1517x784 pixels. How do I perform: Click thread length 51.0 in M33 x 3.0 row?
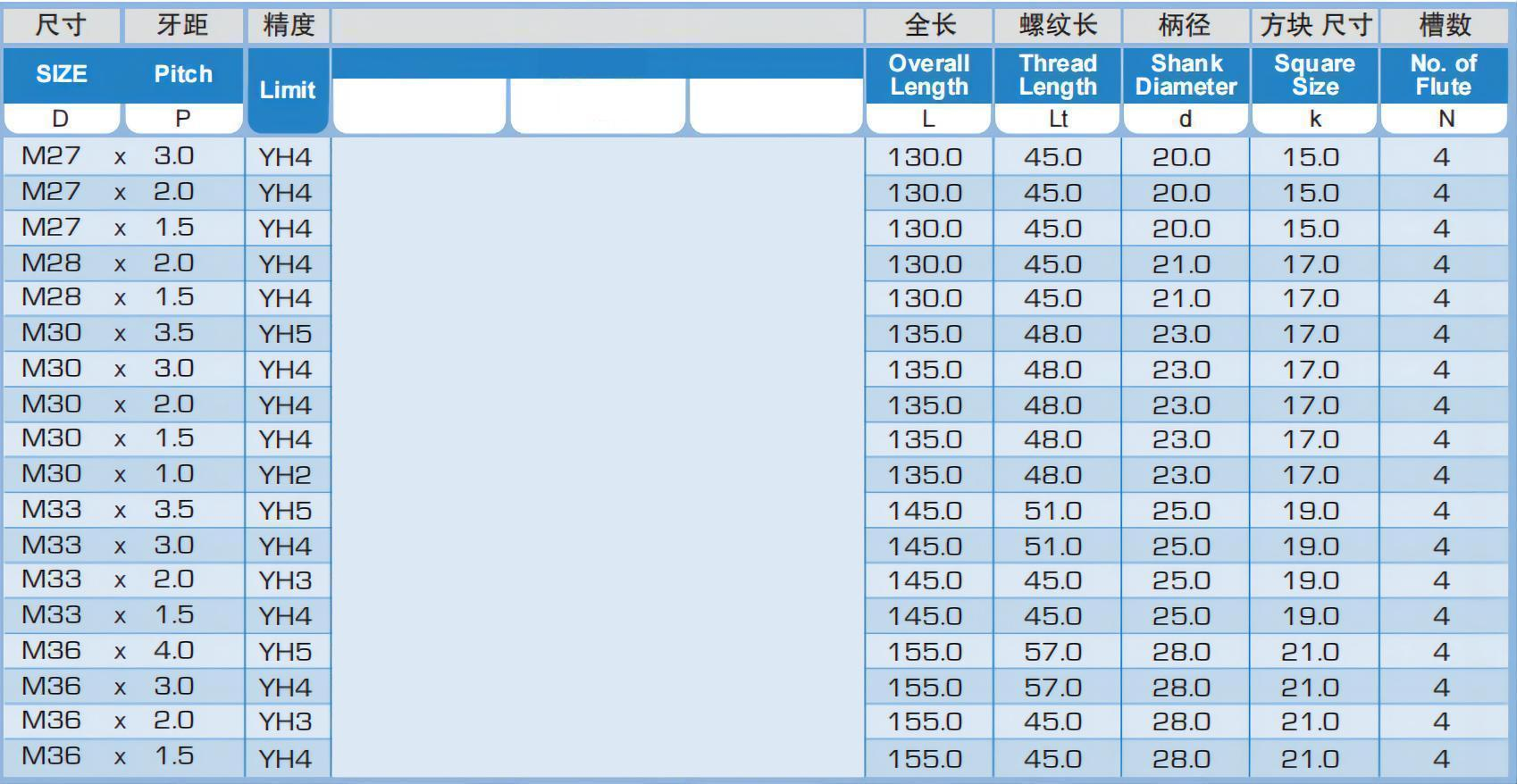coord(1053,546)
